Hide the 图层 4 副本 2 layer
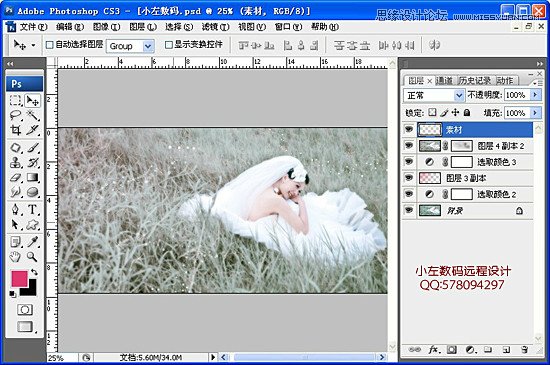Image resolution: width=550 pixels, height=365 pixels. click(x=409, y=145)
